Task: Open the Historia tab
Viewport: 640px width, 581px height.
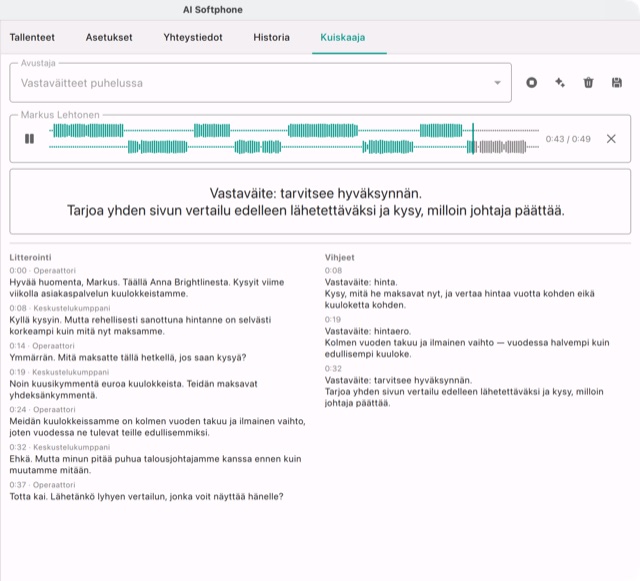Action: coord(271,38)
